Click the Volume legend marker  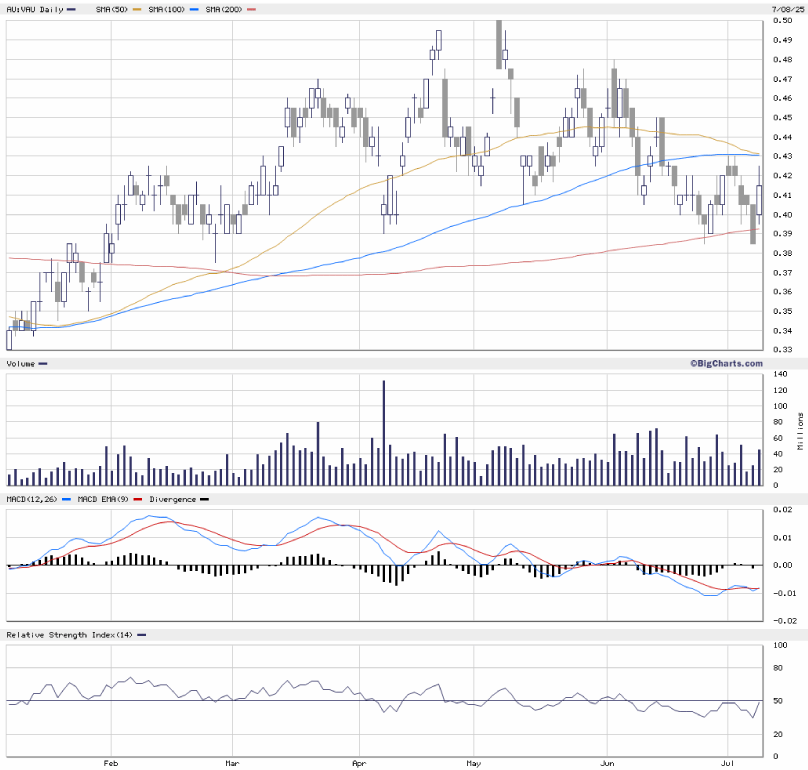pos(43,363)
